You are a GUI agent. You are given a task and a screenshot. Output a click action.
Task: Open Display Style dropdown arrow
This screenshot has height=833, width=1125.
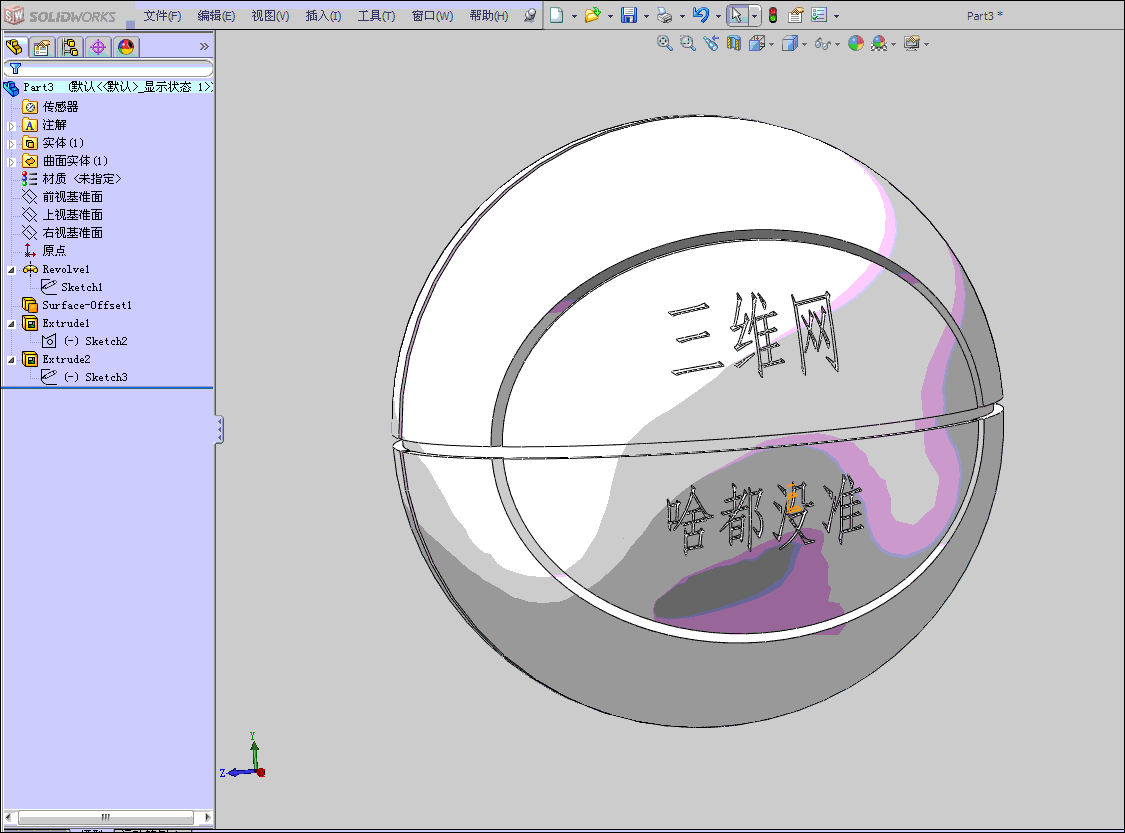pyautogui.click(x=805, y=44)
